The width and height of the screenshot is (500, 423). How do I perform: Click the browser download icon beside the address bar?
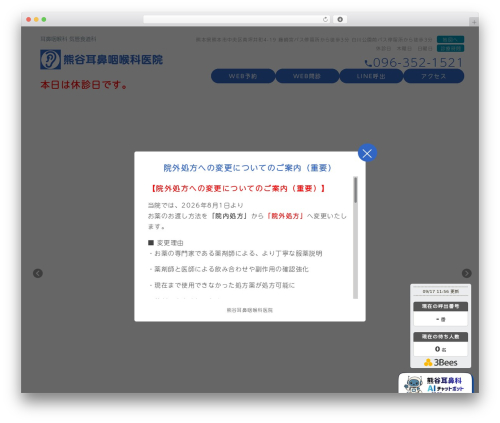click(340, 20)
